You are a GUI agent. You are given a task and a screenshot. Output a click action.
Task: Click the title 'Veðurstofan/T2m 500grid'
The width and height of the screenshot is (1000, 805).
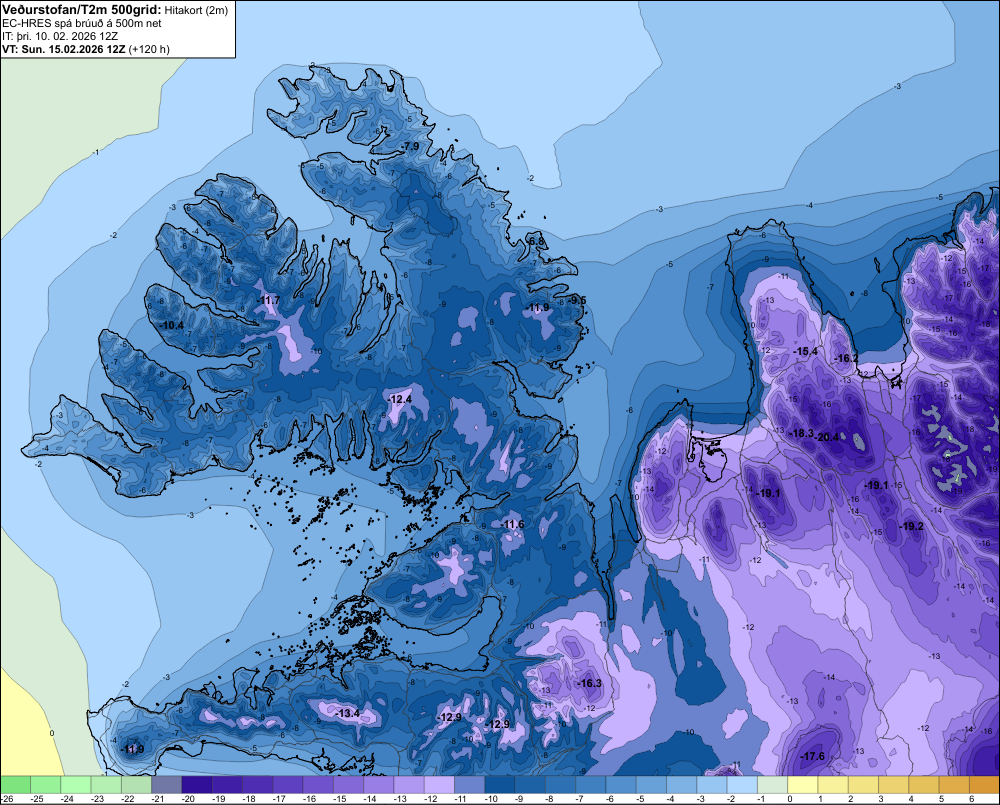point(82,10)
